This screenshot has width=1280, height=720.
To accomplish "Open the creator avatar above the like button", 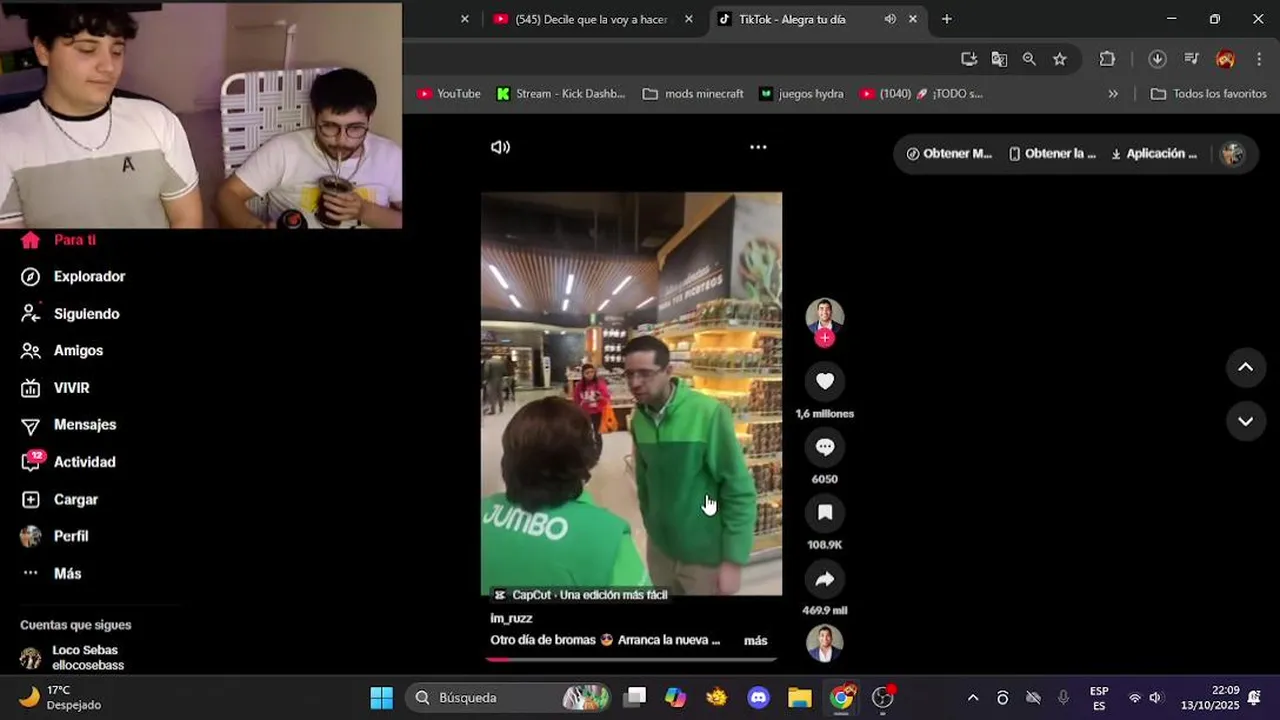I will point(825,316).
